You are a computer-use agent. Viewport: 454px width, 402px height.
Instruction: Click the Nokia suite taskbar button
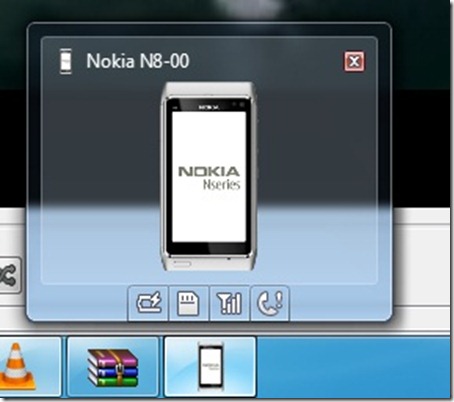coord(210,367)
